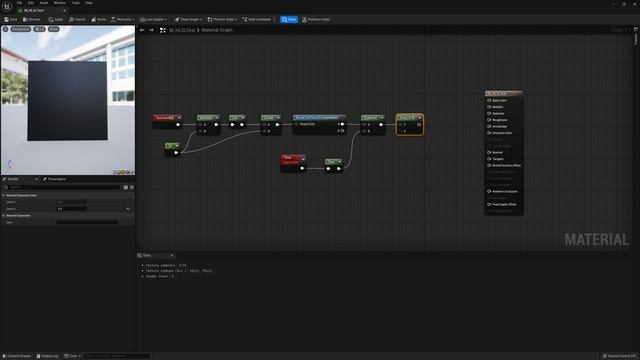Open the Hierarchy dropdown
640x360 pixels.
pos(122,20)
